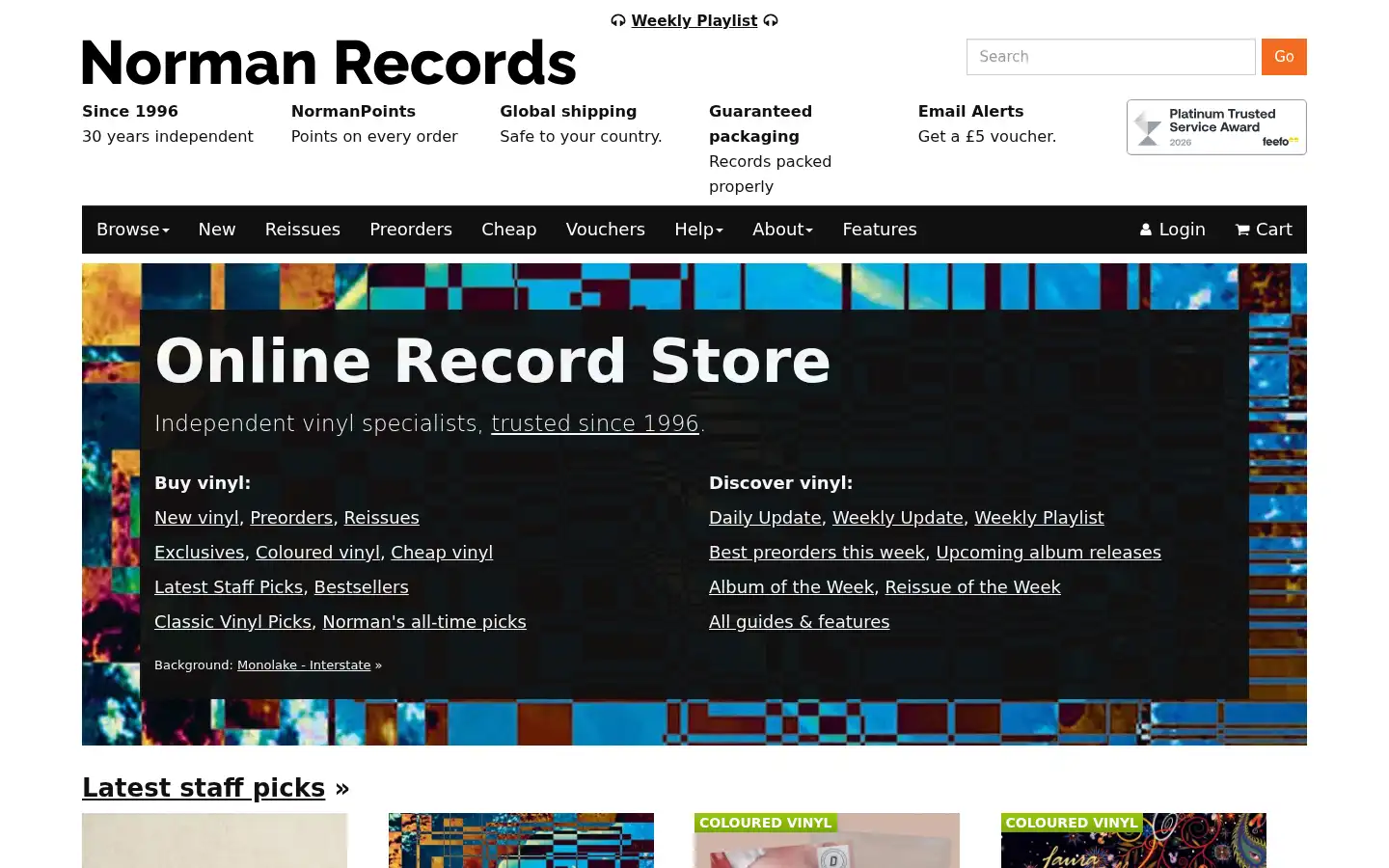
Task: Open Upcoming album releases link
Action: tap(1049, 553)
